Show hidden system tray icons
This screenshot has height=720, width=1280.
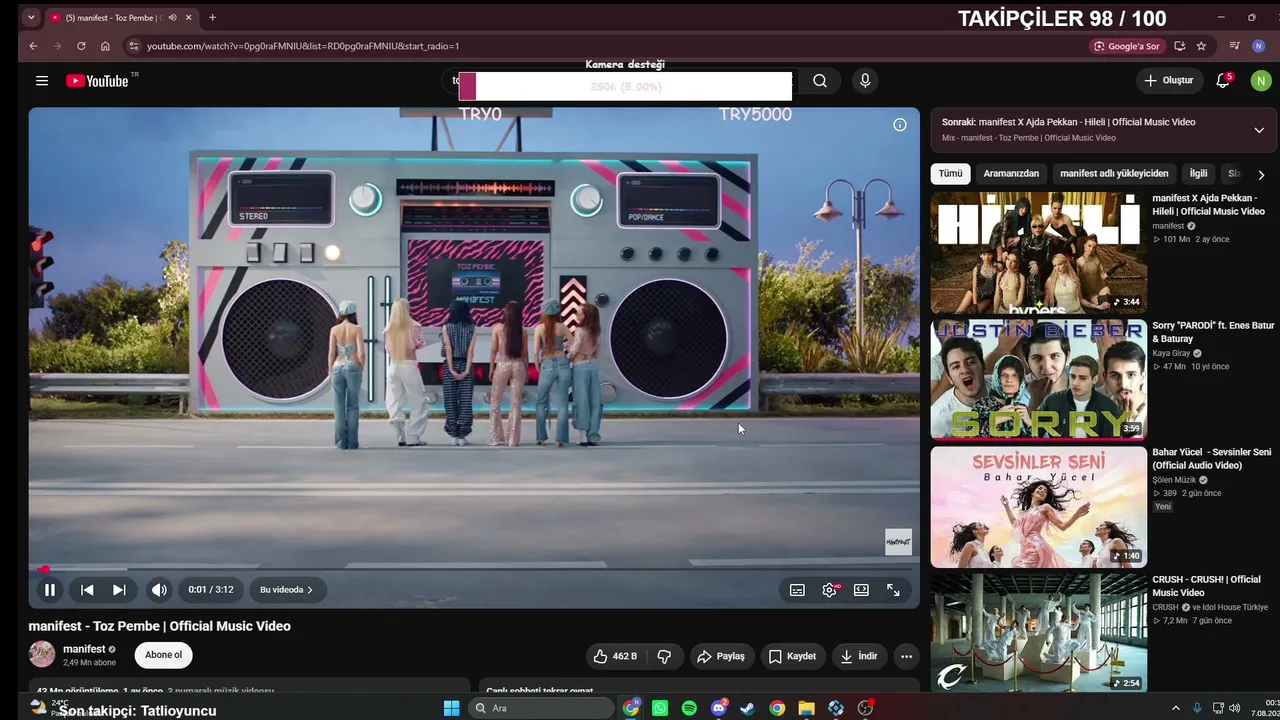pos(1176,708)
